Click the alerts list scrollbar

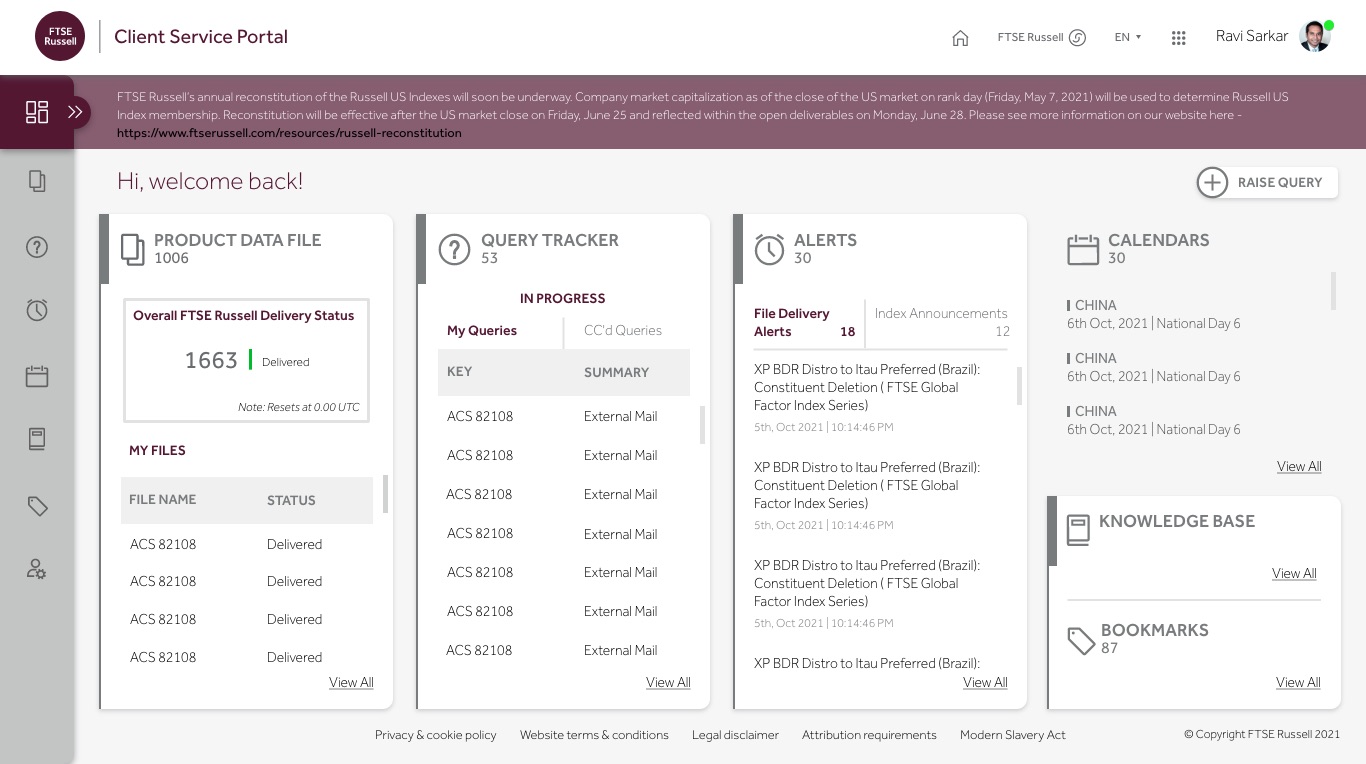[1019, 386]
